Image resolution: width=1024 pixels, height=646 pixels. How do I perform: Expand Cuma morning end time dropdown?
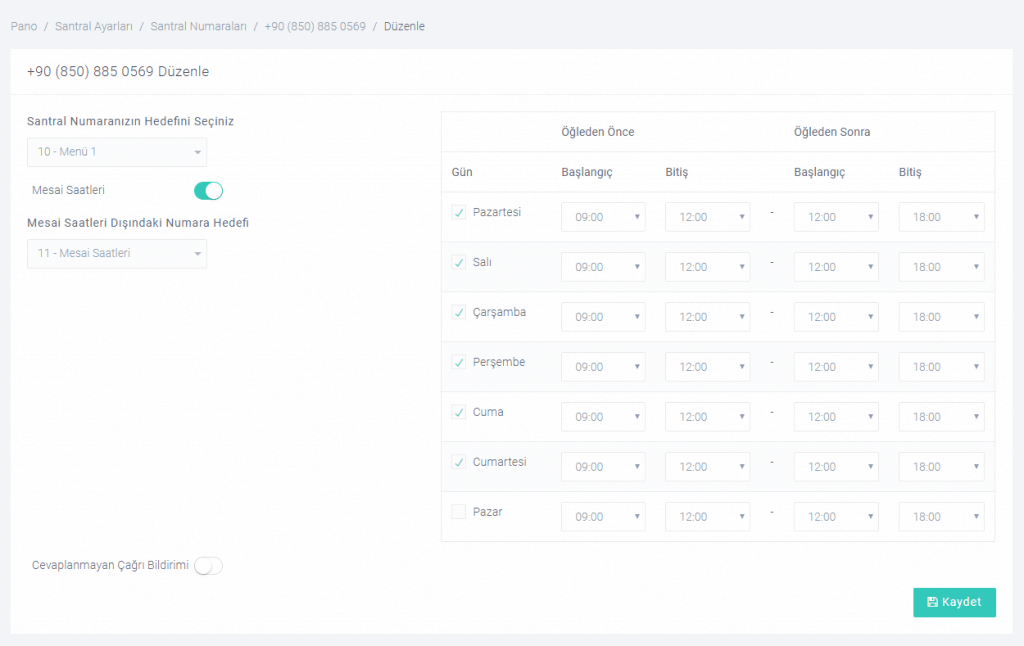point(707,417)
